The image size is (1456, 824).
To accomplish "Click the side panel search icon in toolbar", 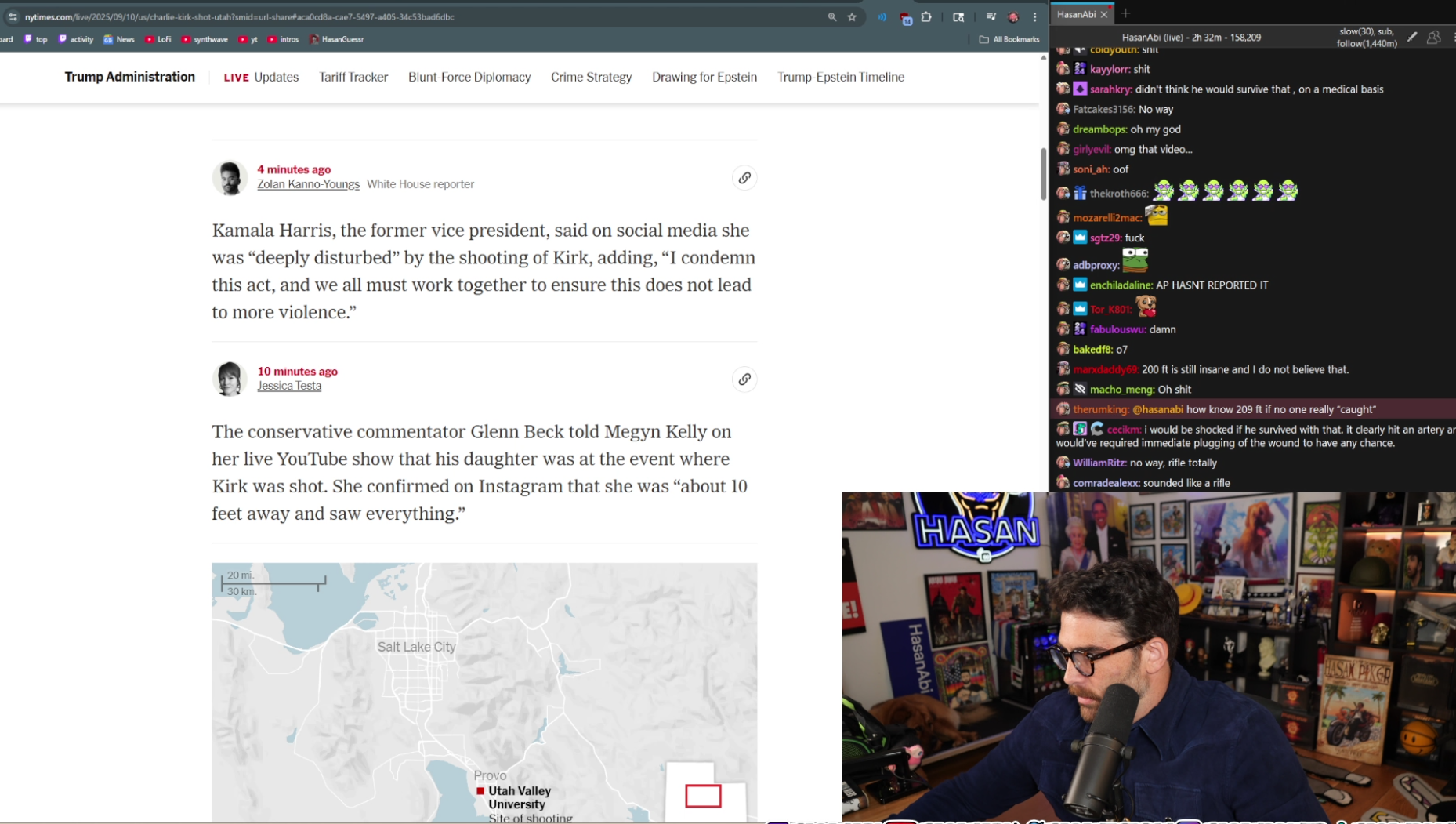I will pyautogui.click(x=958, y=16).
